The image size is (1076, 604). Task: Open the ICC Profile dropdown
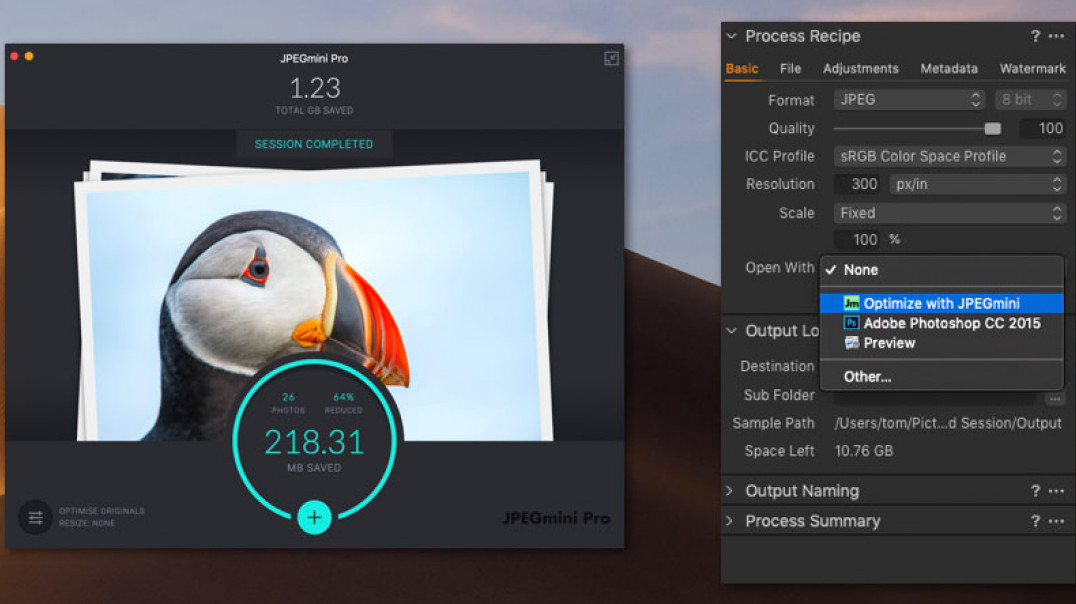pos(950,156)
